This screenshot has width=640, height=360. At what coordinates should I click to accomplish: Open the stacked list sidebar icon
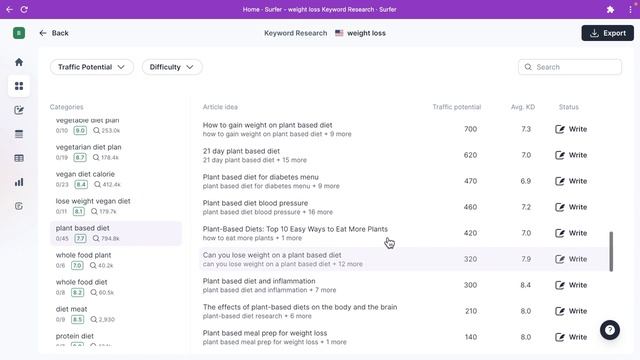point(19,134)
